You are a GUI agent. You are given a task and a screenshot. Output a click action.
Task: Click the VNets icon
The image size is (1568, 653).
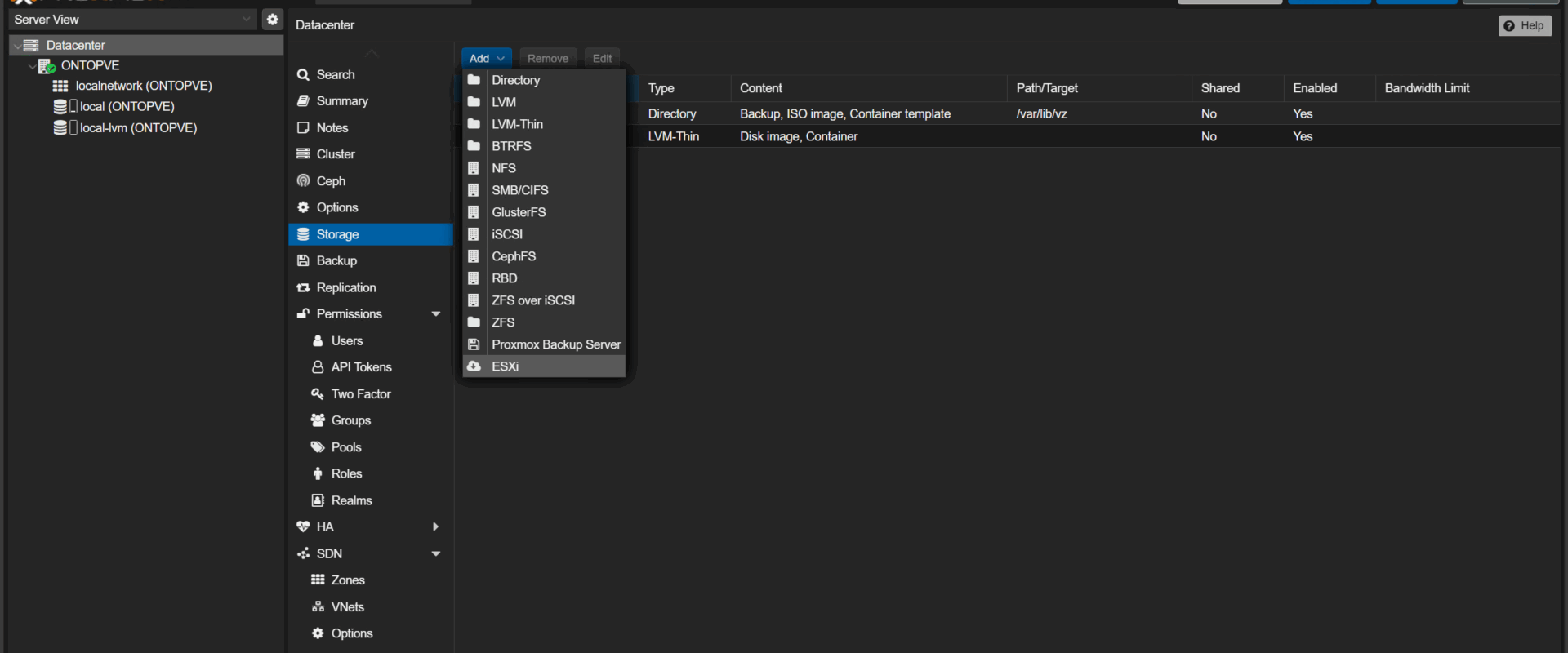coord(318,606)
